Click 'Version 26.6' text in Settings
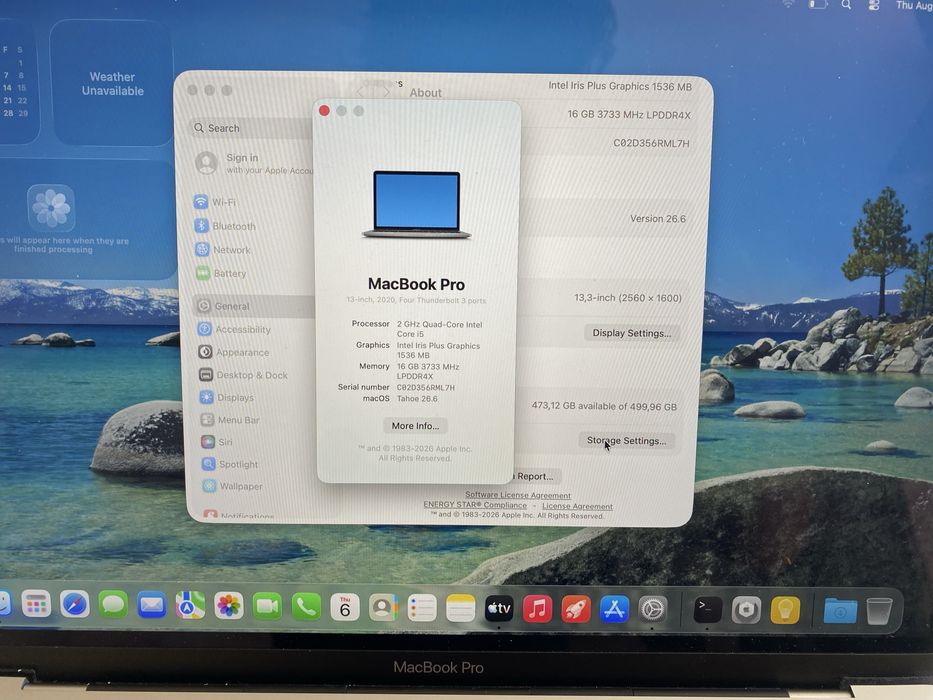This screenshot has width=933, height=700. coord(658,218)
